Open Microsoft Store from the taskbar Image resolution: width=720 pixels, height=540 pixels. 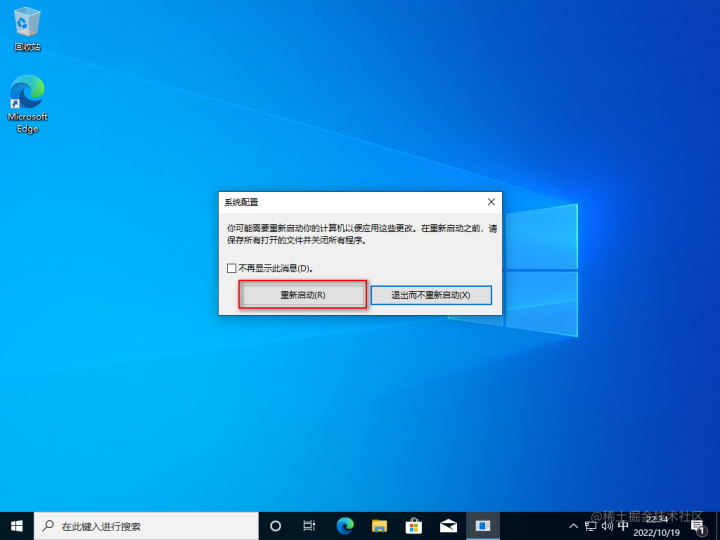[x=414, y=526]
